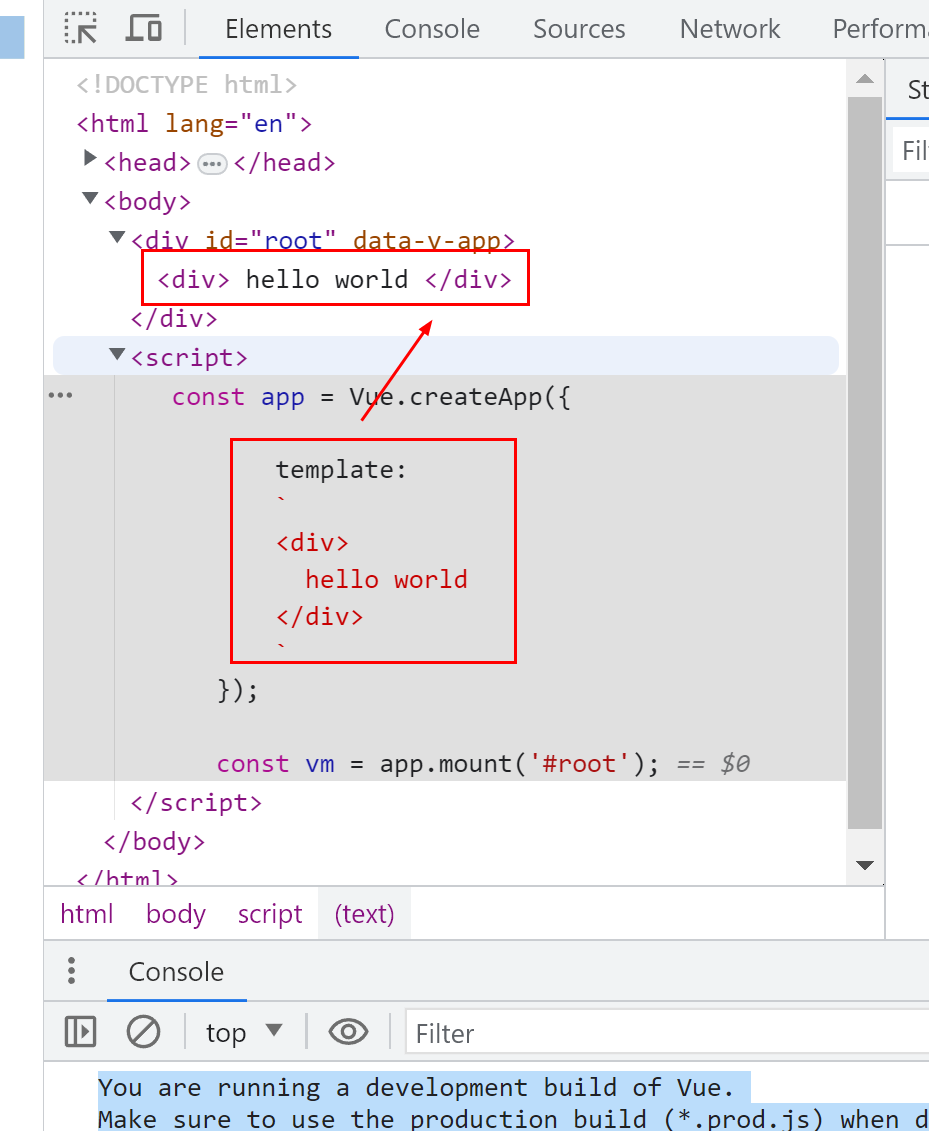Viewport: 929px width, 1131px height.
Task: Click the ellipsis badge inside head tag
Action: 212,164
